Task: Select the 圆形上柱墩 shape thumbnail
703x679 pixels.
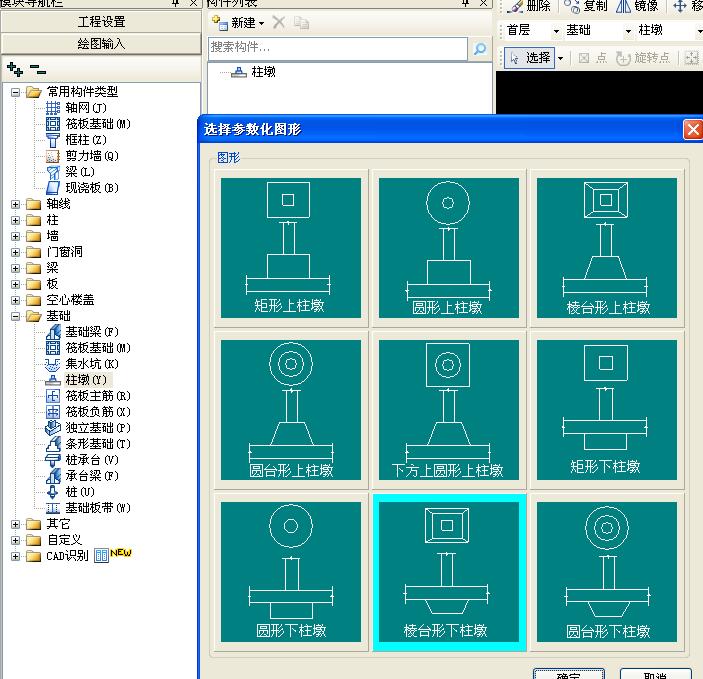Action: (448, 248)
